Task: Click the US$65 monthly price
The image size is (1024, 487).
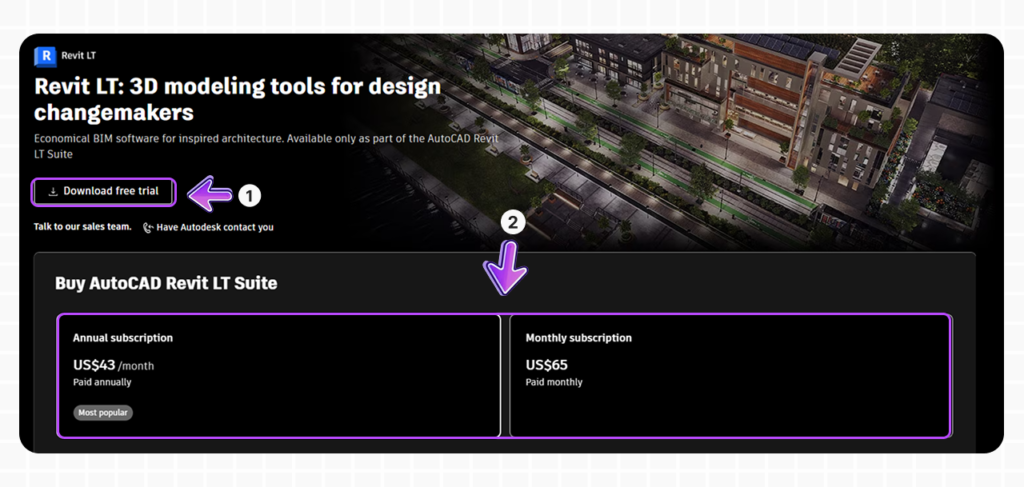Action: point(546,365)
